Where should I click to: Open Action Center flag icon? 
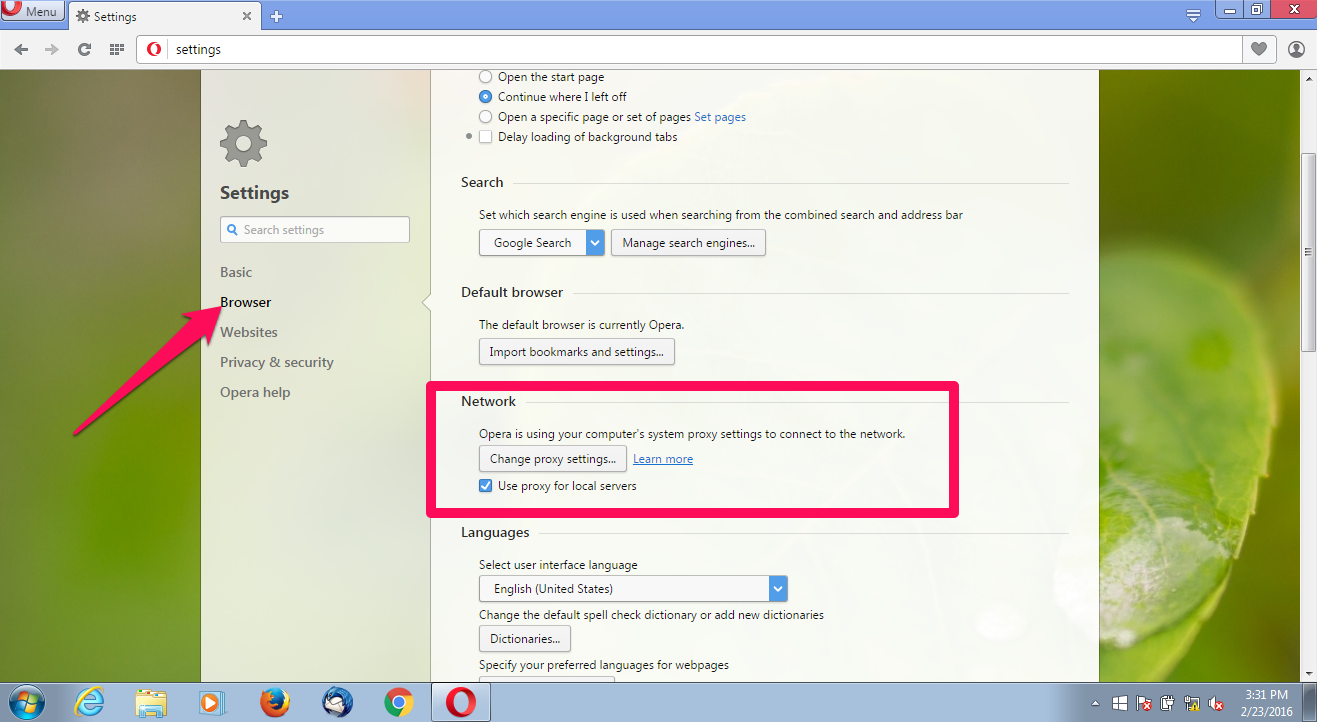1144,703
